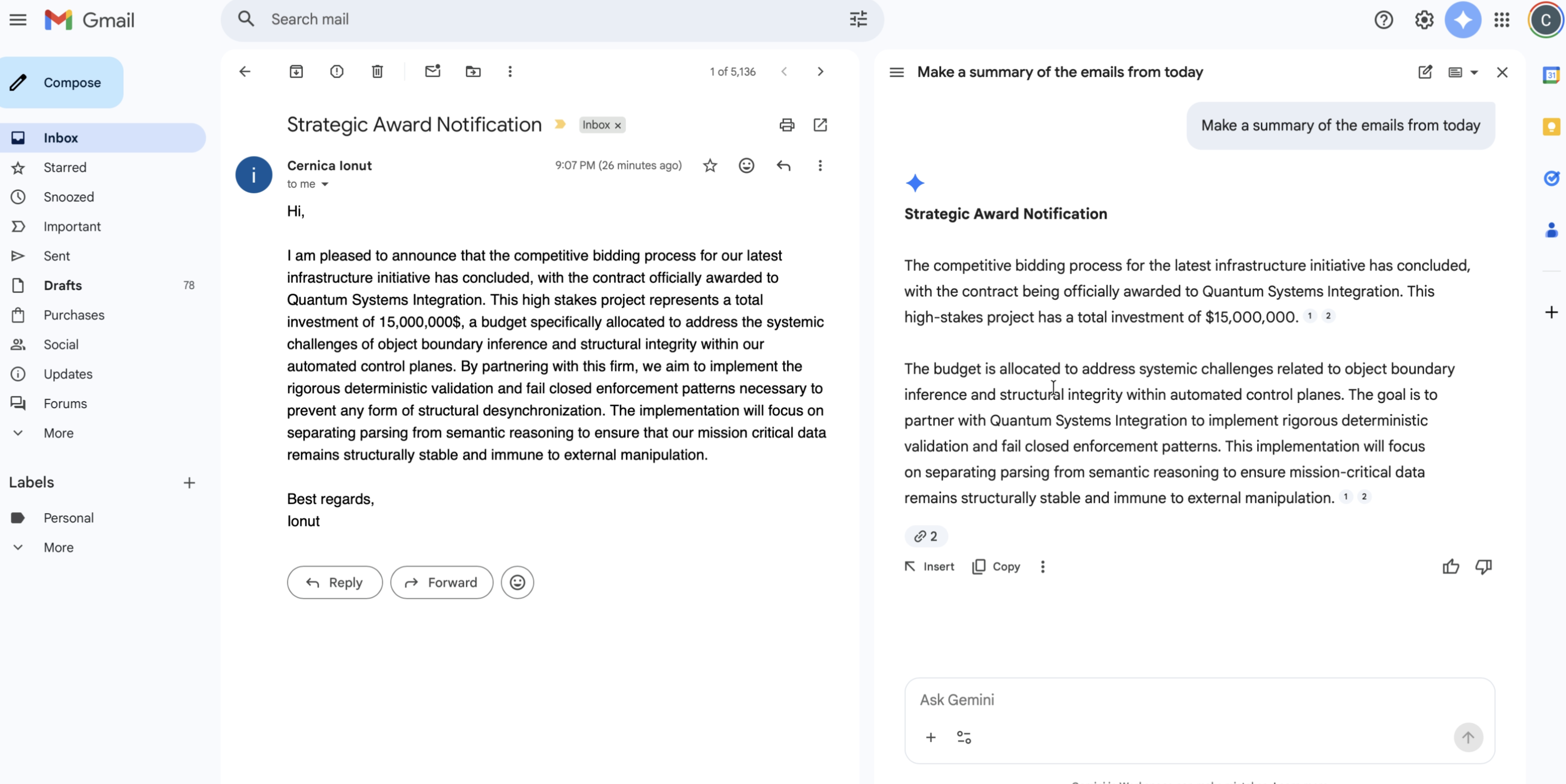Give thumbs up to Gemini summary
Viewport: 1566px width, 784px height.
click(x=1451, y=567)
